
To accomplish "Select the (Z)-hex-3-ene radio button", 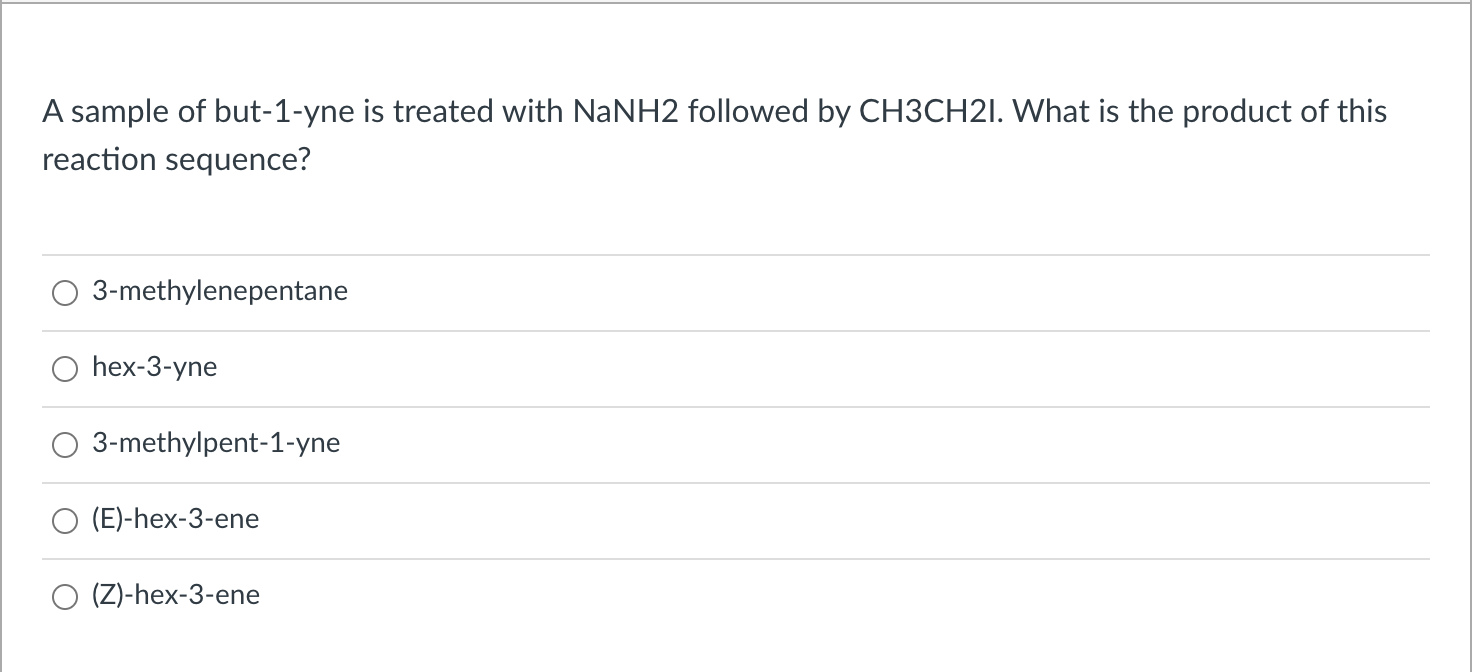I will click(65, 595).
